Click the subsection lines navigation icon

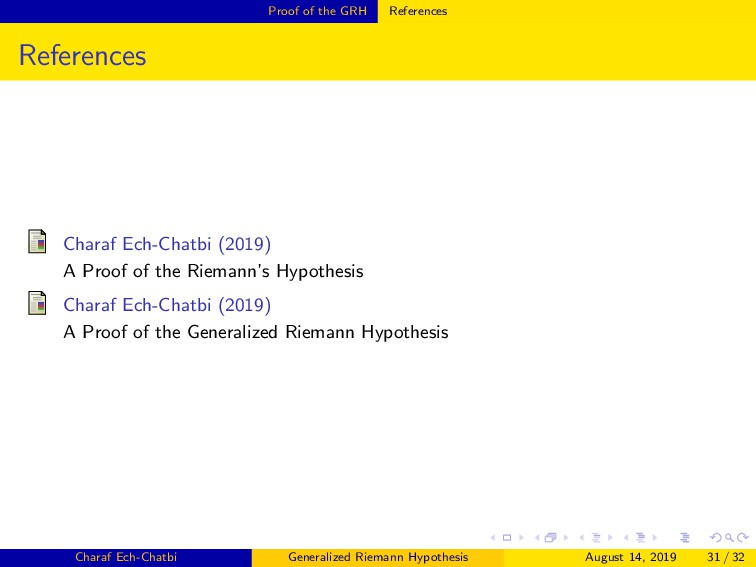pyautogui.click(x=596, y=538)
